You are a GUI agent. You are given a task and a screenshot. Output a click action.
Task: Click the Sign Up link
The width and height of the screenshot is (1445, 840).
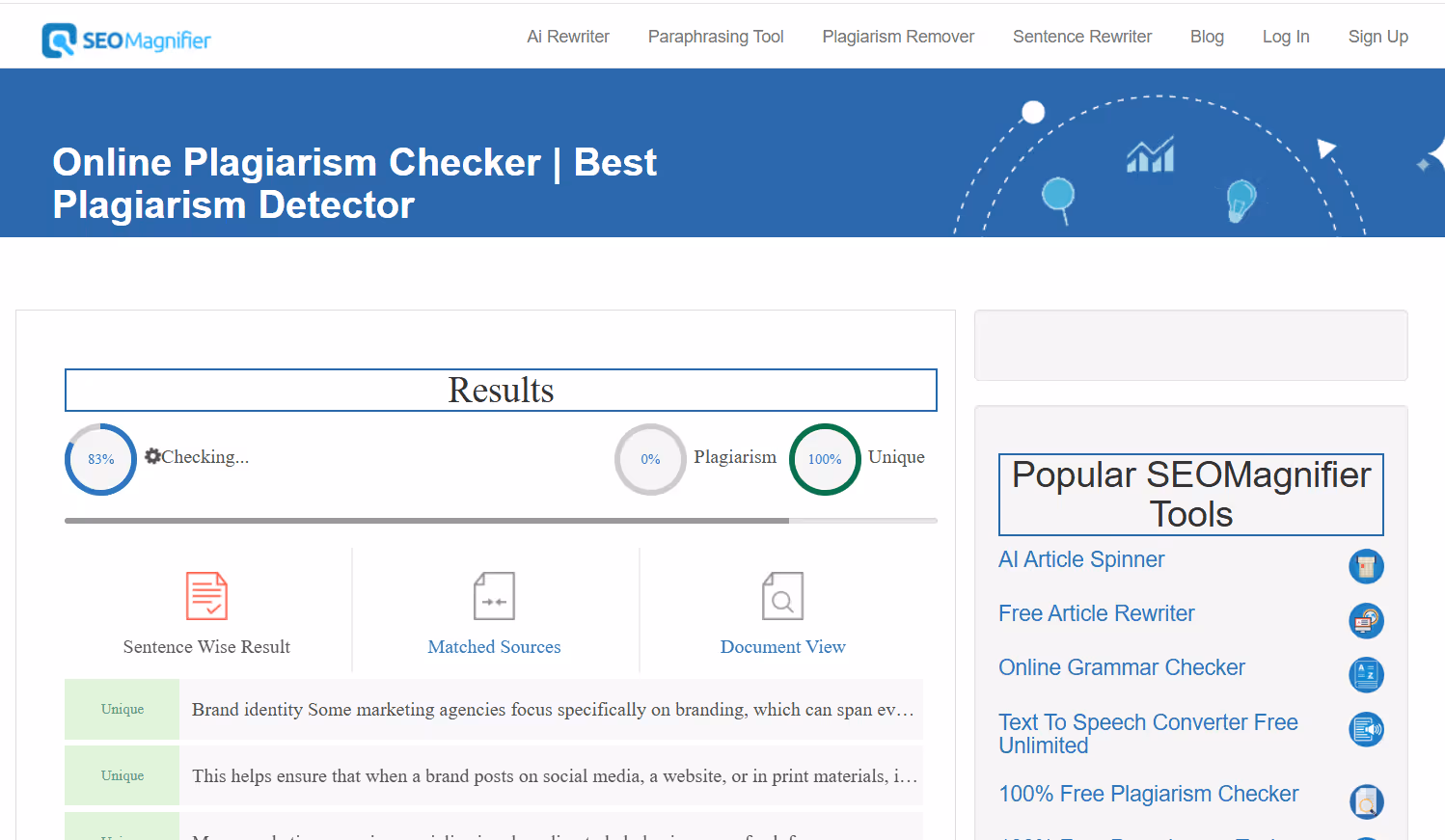coord(1377,36)
